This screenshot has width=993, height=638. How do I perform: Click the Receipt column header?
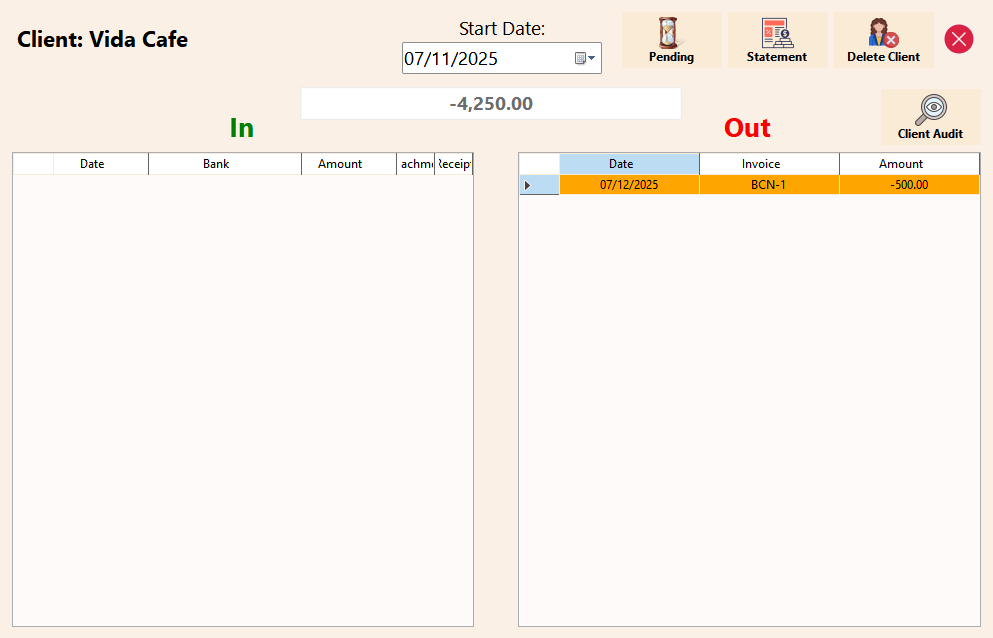454,164
